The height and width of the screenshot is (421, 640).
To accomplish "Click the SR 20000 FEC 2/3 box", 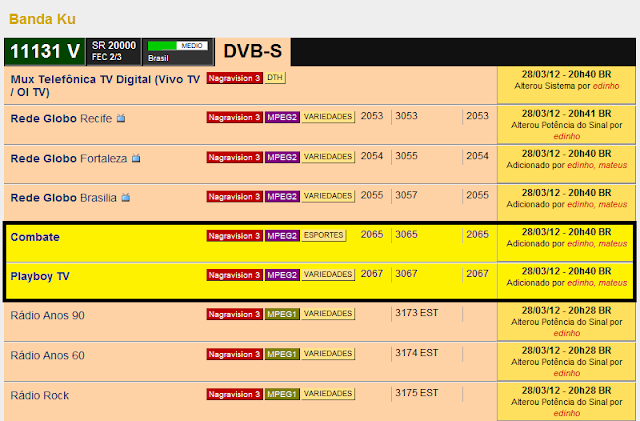I will click(x=113, y=51).
